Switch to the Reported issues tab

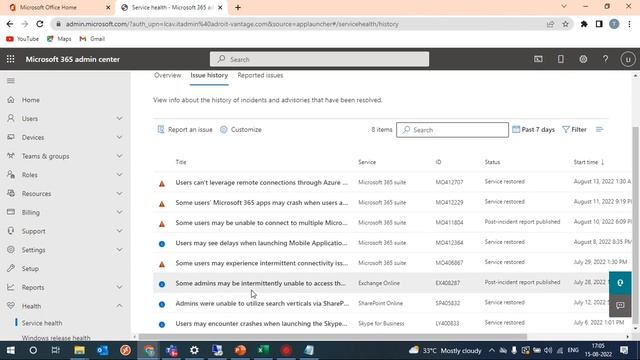(x=260, y=76)
